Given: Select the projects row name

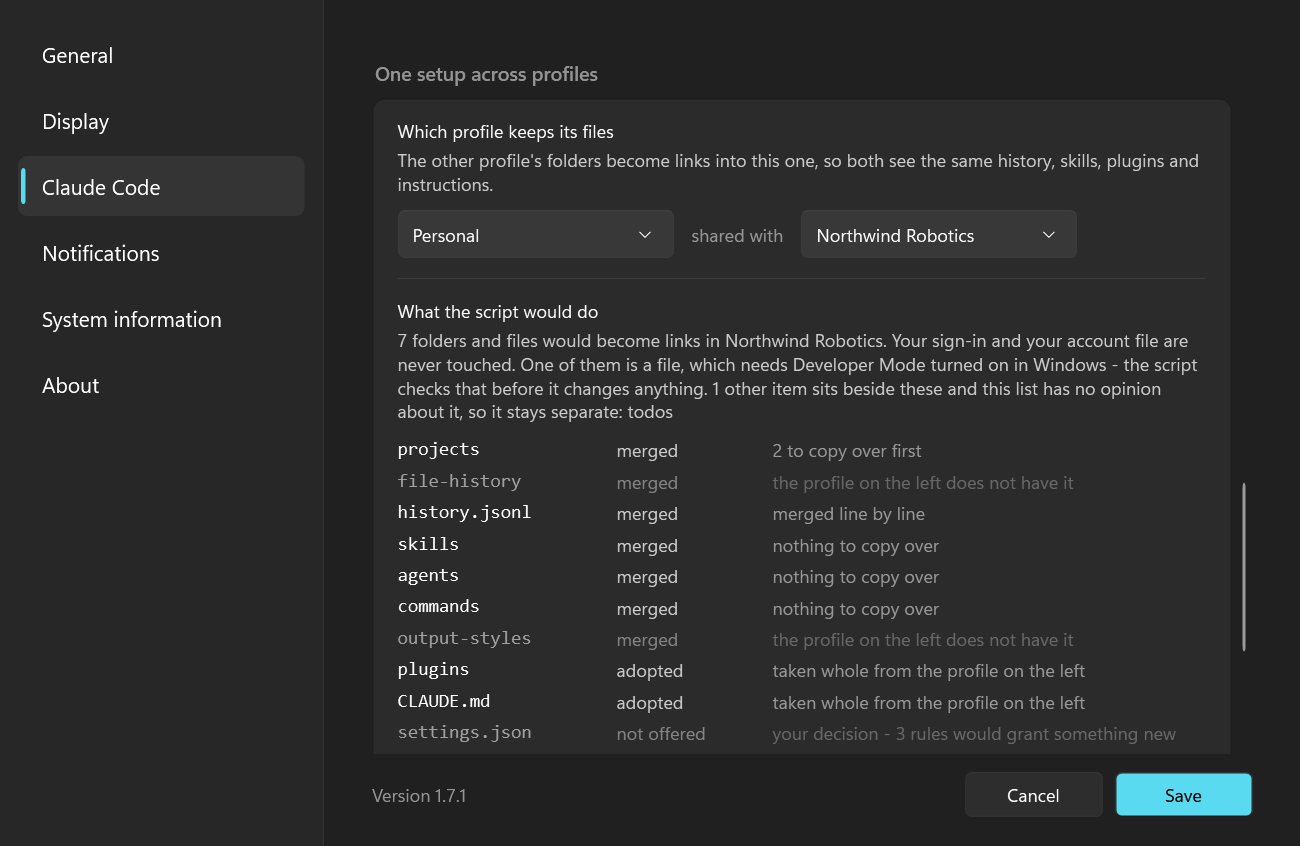Looking at the screenshot, I should pyautogui.click(x=438, y=450).
